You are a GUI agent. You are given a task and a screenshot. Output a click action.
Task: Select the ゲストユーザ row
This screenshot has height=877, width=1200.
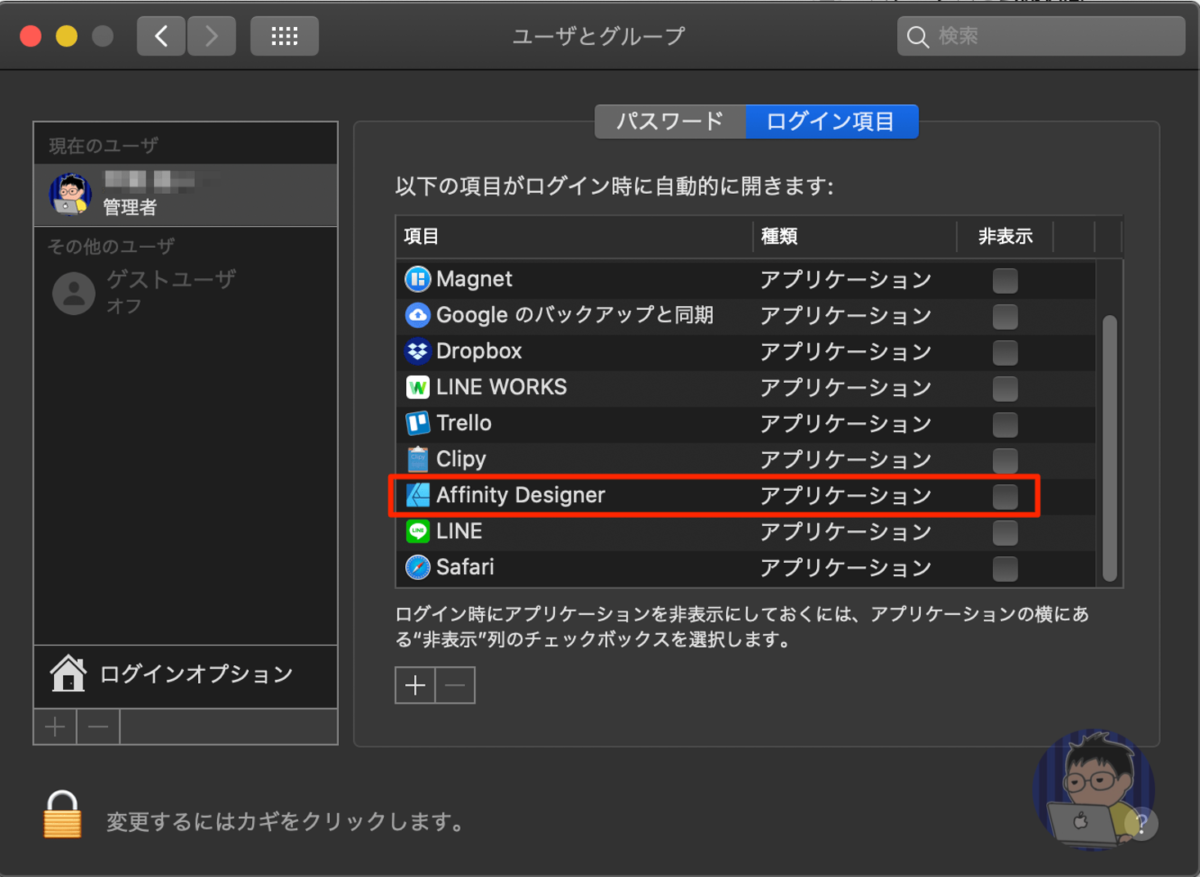pos(186,292)
